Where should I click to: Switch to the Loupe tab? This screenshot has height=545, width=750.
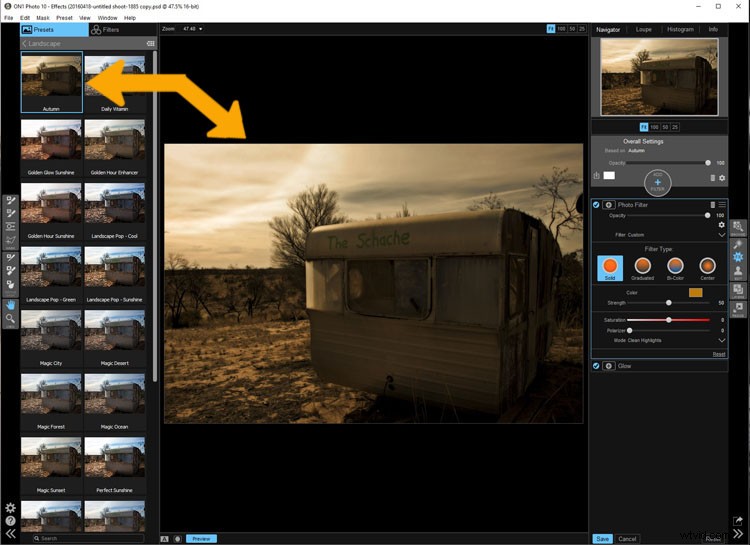click(x=643, y=30)
